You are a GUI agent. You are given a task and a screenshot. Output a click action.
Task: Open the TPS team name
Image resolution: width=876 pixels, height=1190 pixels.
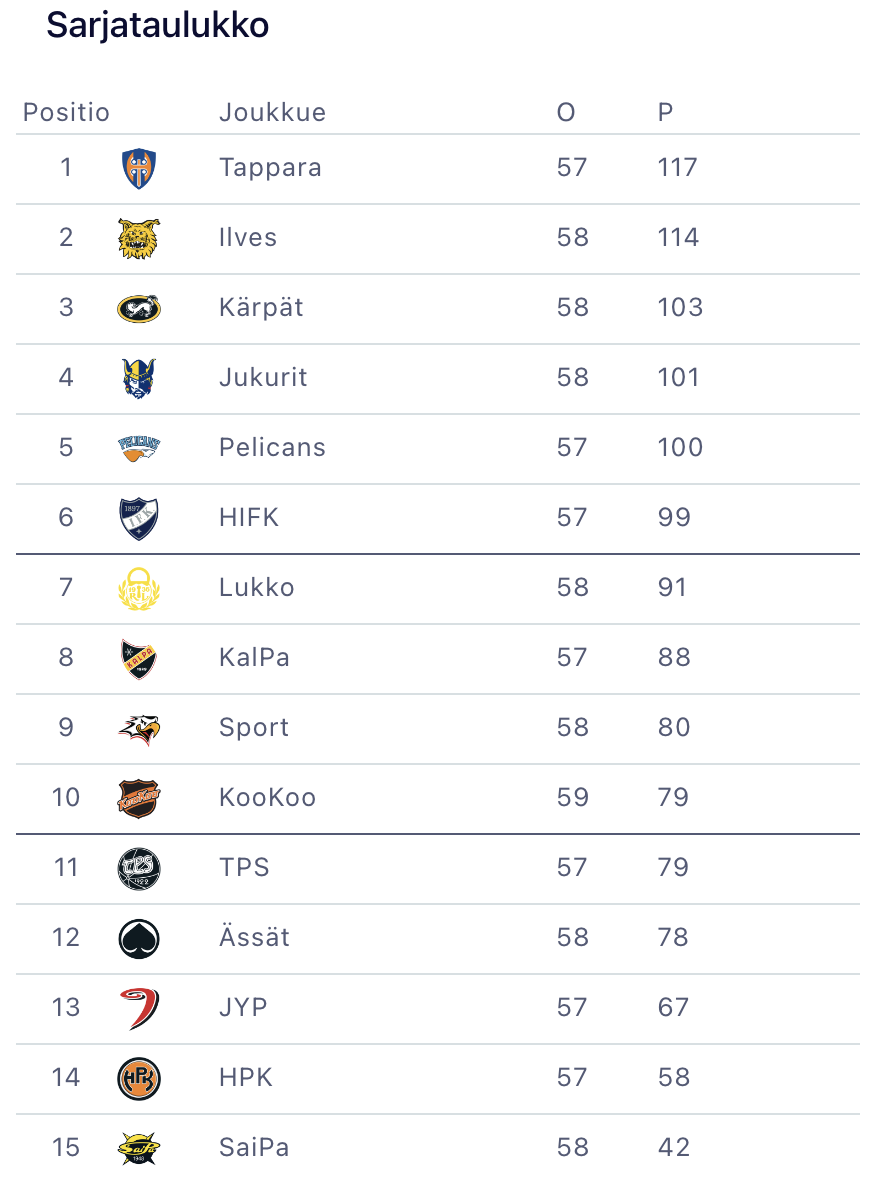(245, 867)
